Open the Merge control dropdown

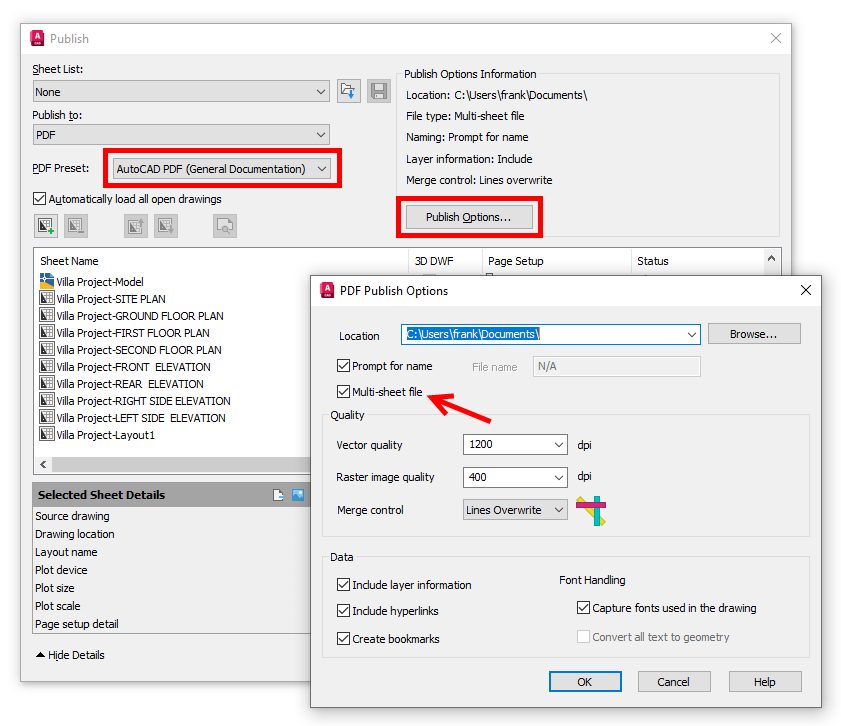pos(515,510)
